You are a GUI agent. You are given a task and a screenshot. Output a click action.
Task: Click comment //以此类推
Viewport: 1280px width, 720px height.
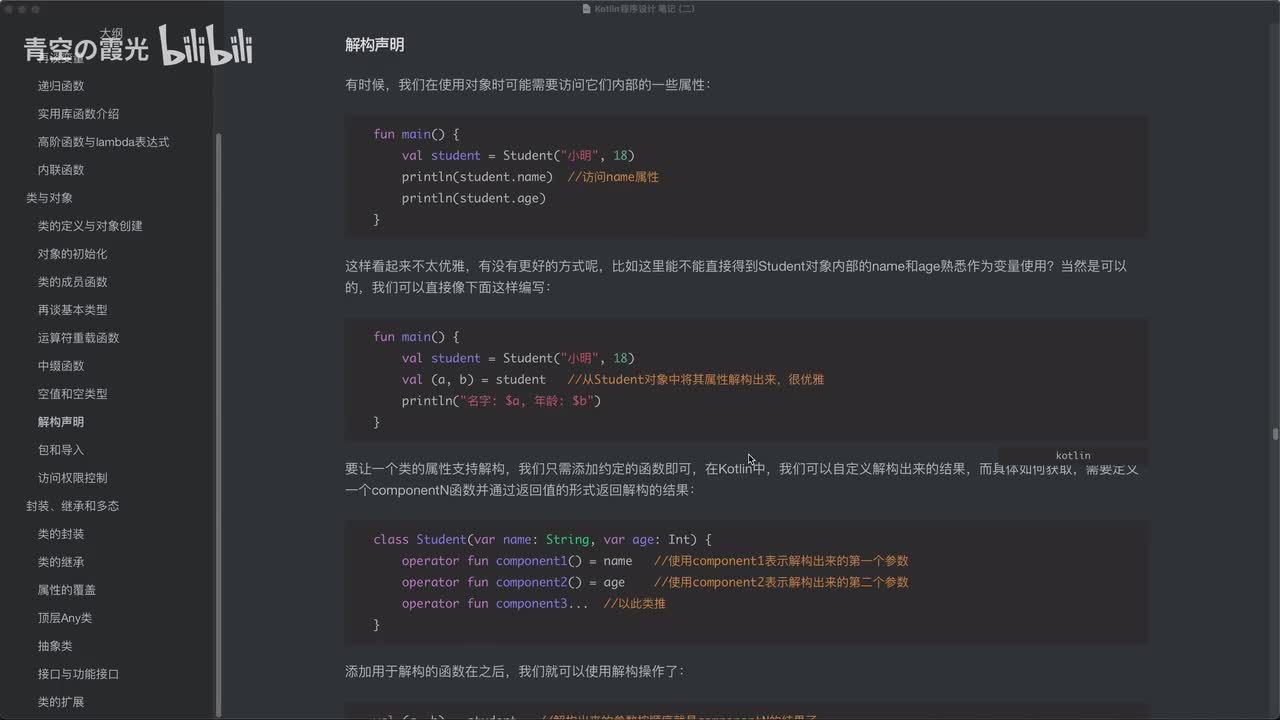[x=634, y=603]
